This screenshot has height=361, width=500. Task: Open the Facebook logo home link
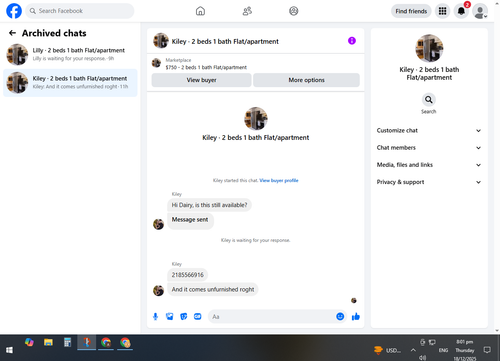pos(14,11)
